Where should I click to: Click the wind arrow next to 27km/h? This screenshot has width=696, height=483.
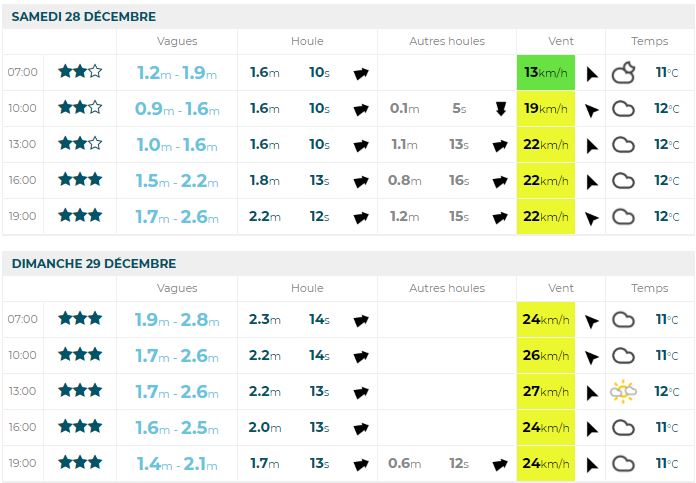click(x=591, y=392)
